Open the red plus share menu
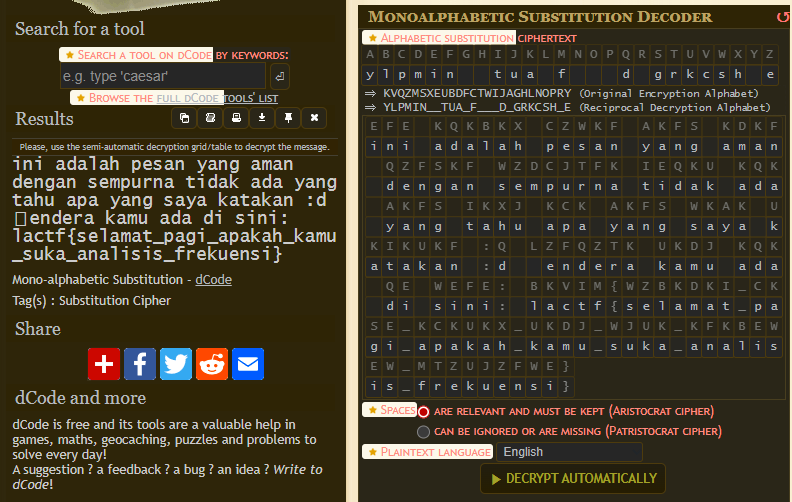 [x=104, y=364]
